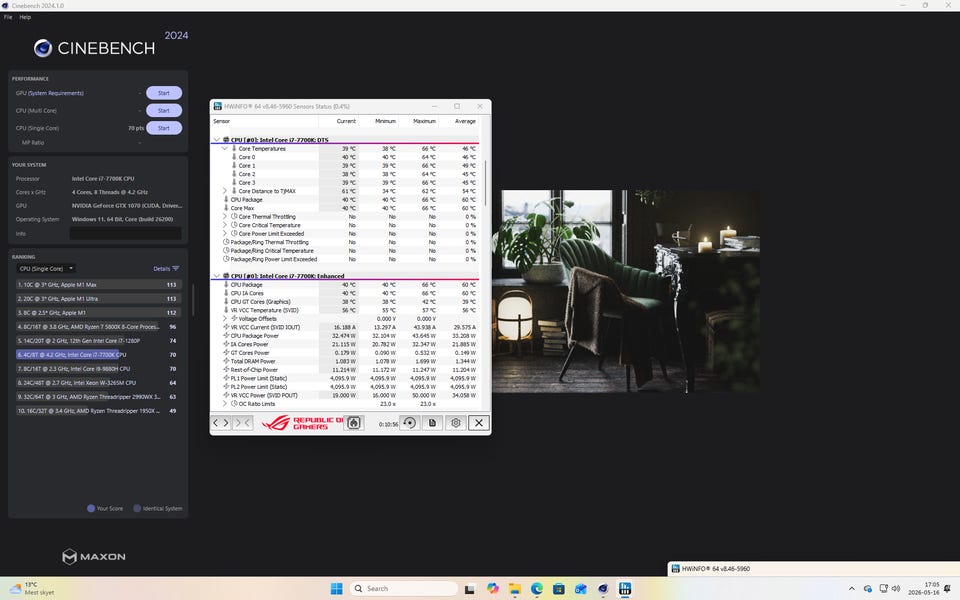Click the Maximum column header in HWiNFO

[x=424, y=121]
